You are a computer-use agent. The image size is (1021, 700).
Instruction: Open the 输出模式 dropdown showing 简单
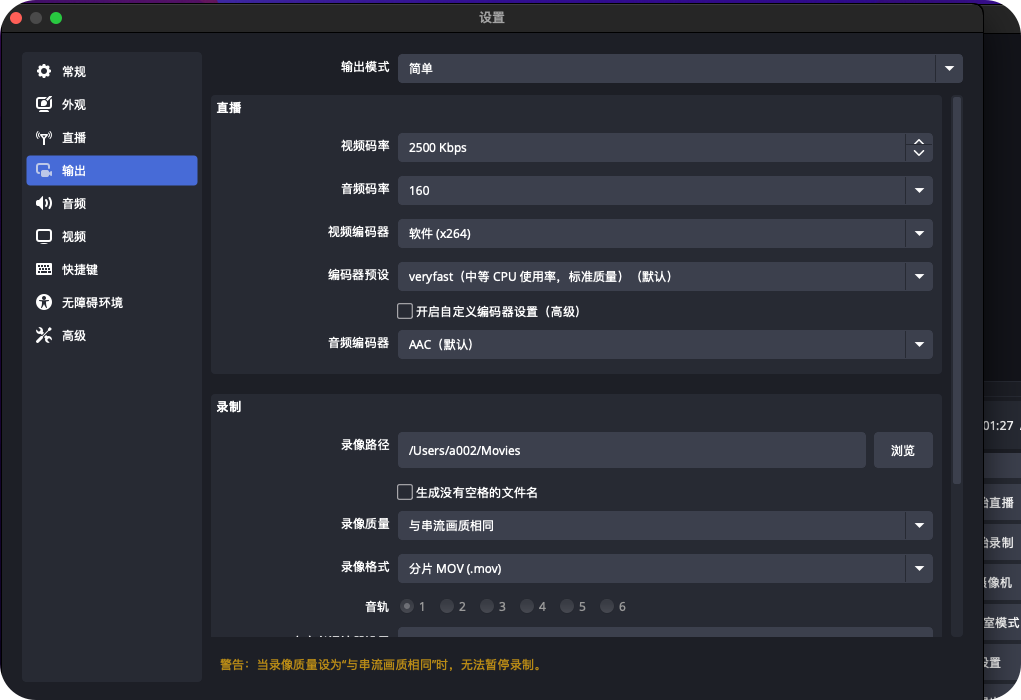tap(680, 68)
